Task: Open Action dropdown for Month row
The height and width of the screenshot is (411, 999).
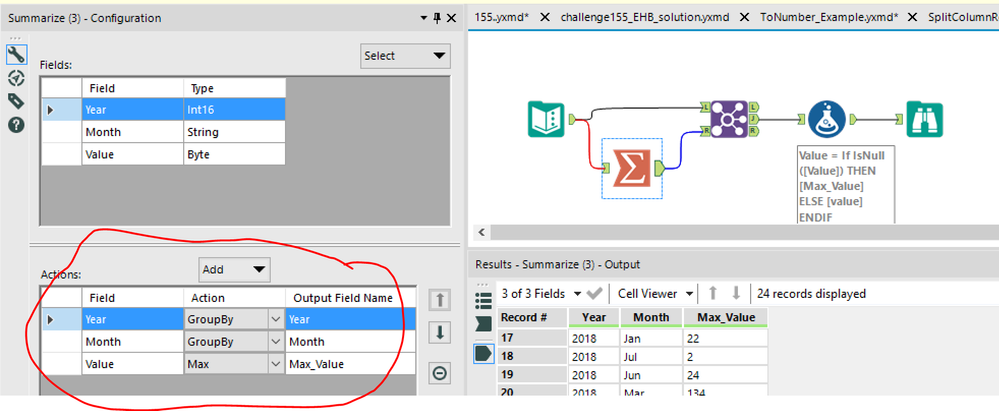Action: coord(275,342)
